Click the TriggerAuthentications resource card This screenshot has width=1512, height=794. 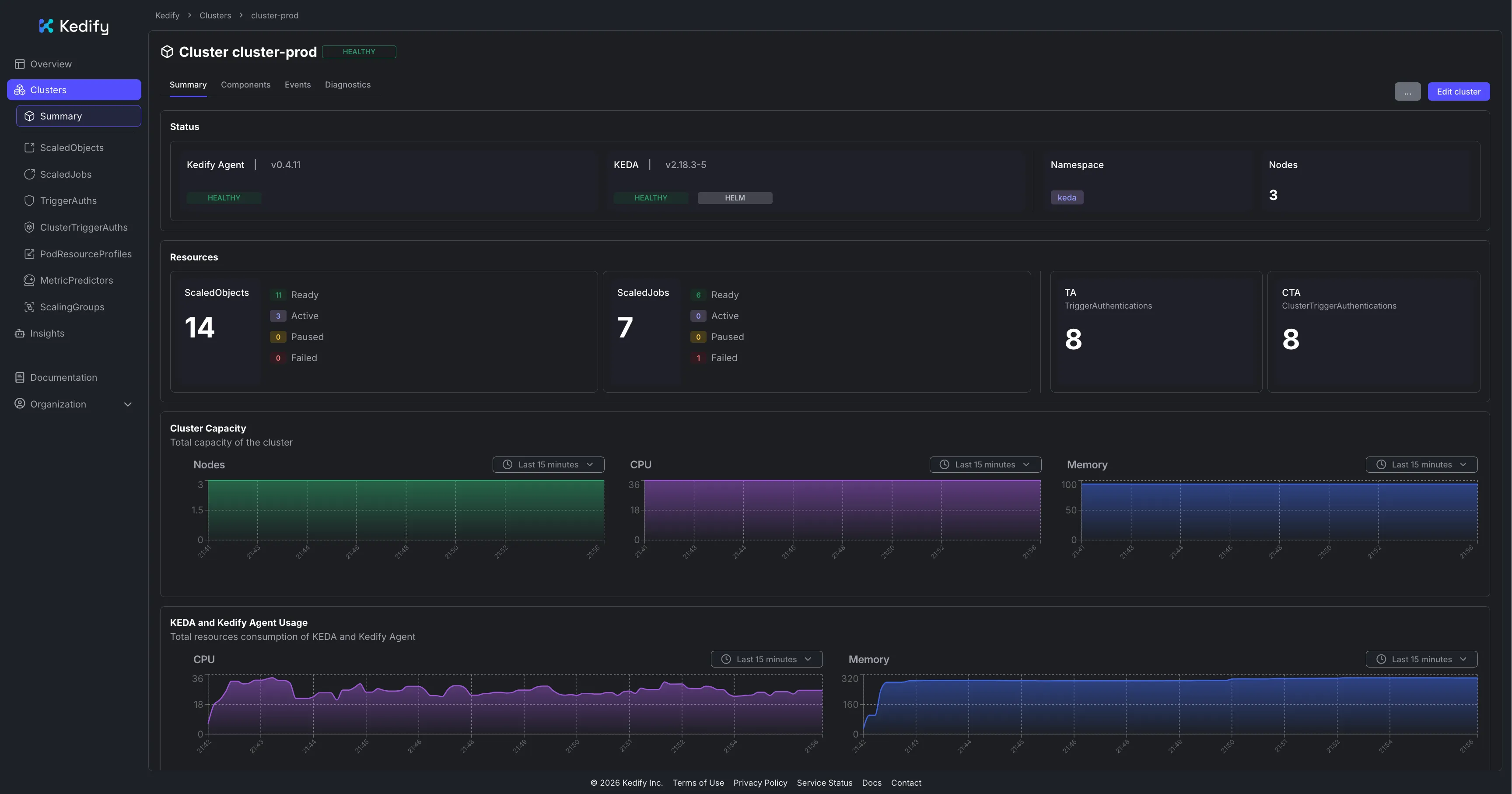click(1156, 332)
